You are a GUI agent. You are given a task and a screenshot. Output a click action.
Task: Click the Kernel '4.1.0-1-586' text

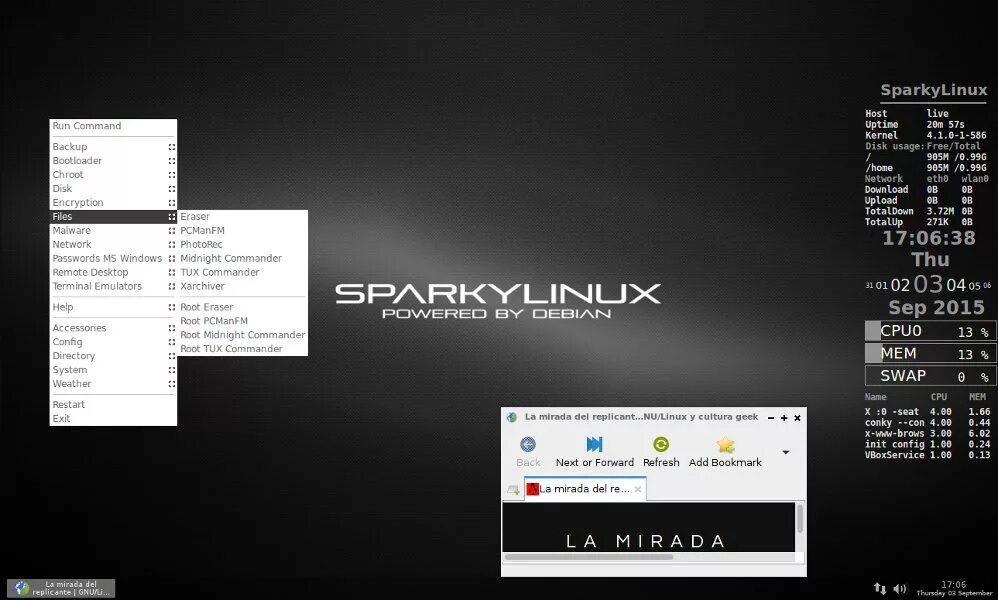pos(956,136)
